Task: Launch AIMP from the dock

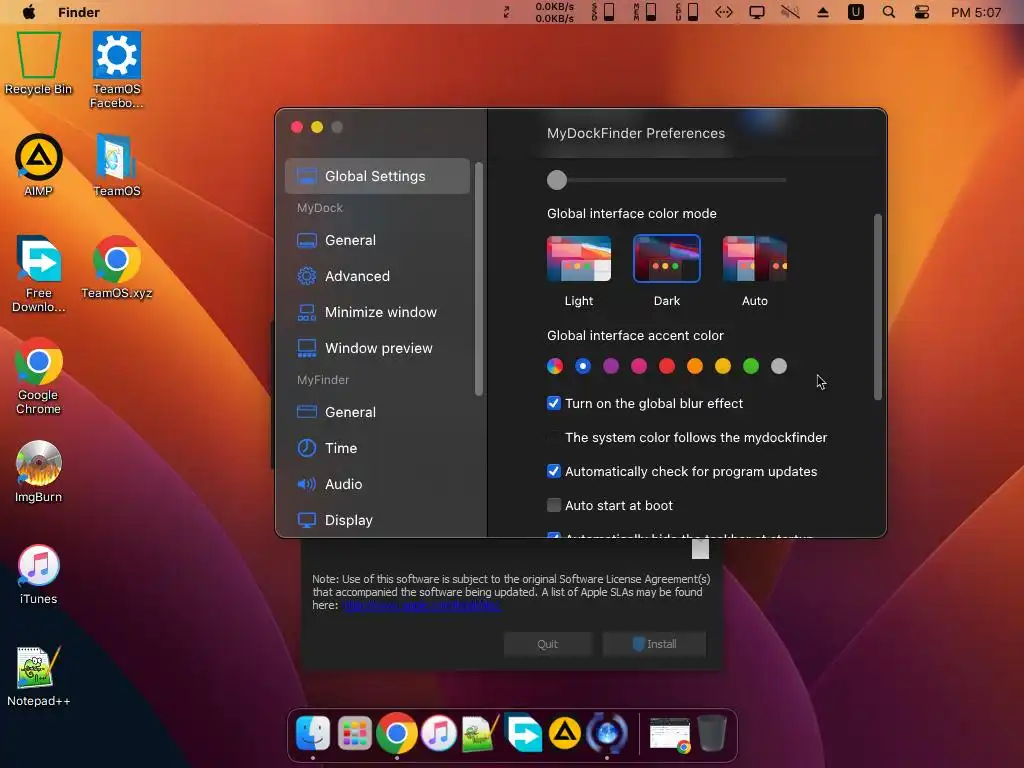Action: point(565,733)
